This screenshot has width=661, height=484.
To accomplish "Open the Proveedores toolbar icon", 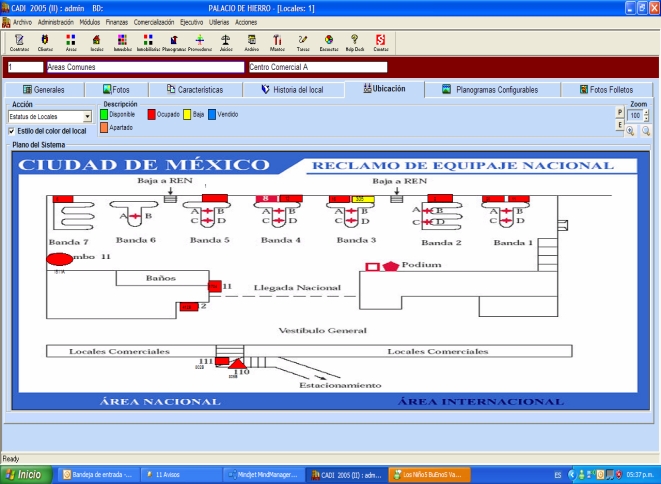I will pos(200,41).
